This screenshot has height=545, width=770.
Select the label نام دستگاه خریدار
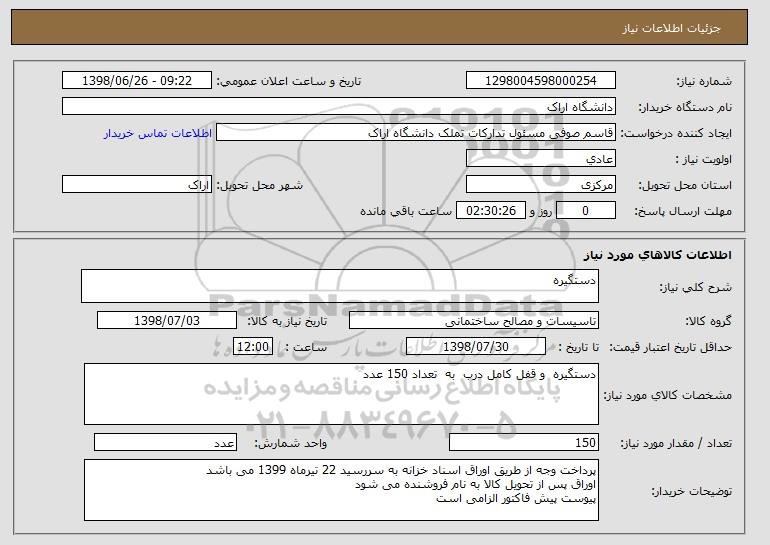(685, 107)
